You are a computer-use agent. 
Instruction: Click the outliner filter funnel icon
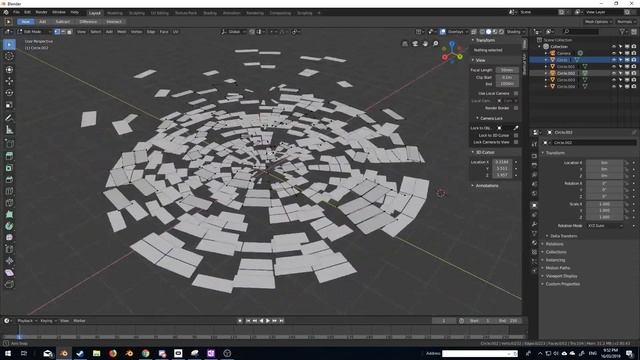622,31
